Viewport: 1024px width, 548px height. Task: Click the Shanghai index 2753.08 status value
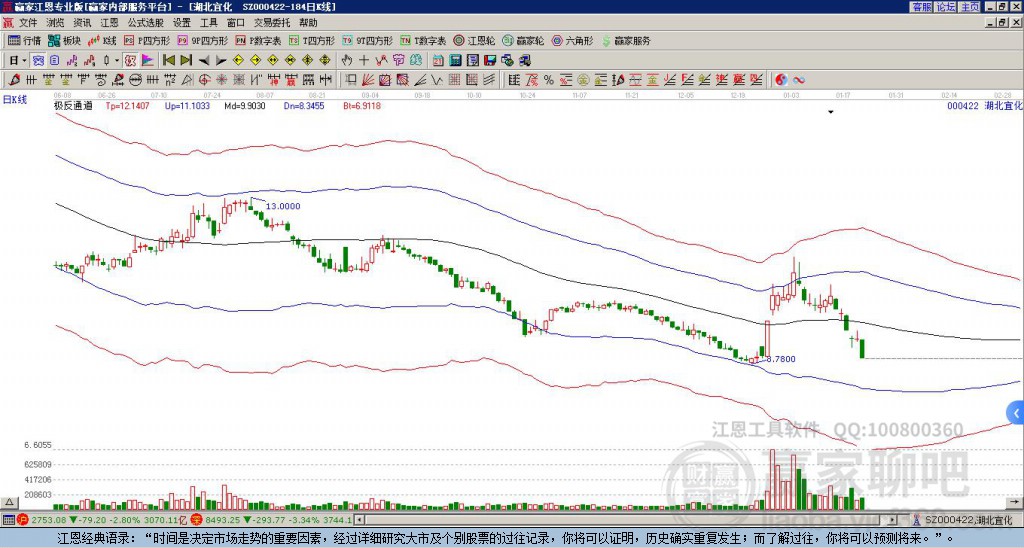[48, 520]
